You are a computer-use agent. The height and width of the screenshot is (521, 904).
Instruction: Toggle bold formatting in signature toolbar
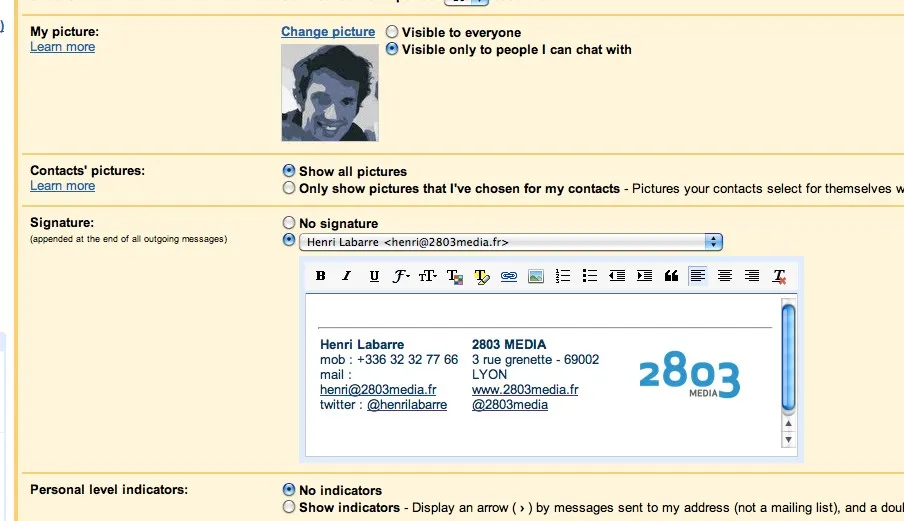(321, 276)
